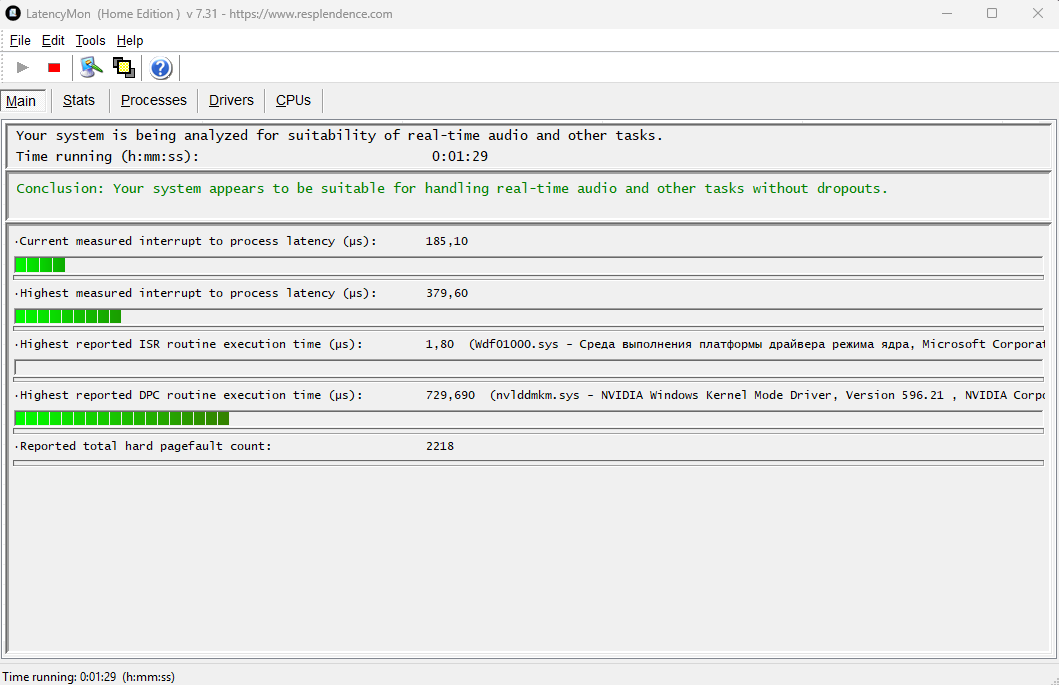Click the highest latency value 379,60
Image resolution: width=1059 pixels, height=685 pixels.
point(446,293)
